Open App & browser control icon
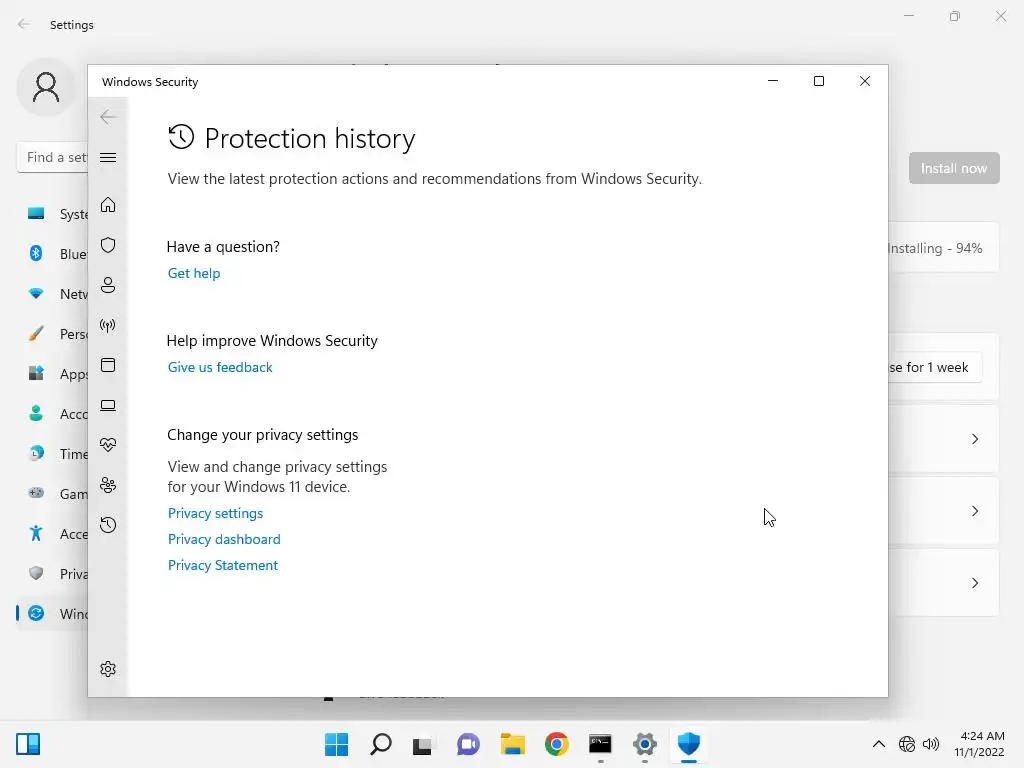Screen dimensions: 1024x768 click(x=108, y=365)
